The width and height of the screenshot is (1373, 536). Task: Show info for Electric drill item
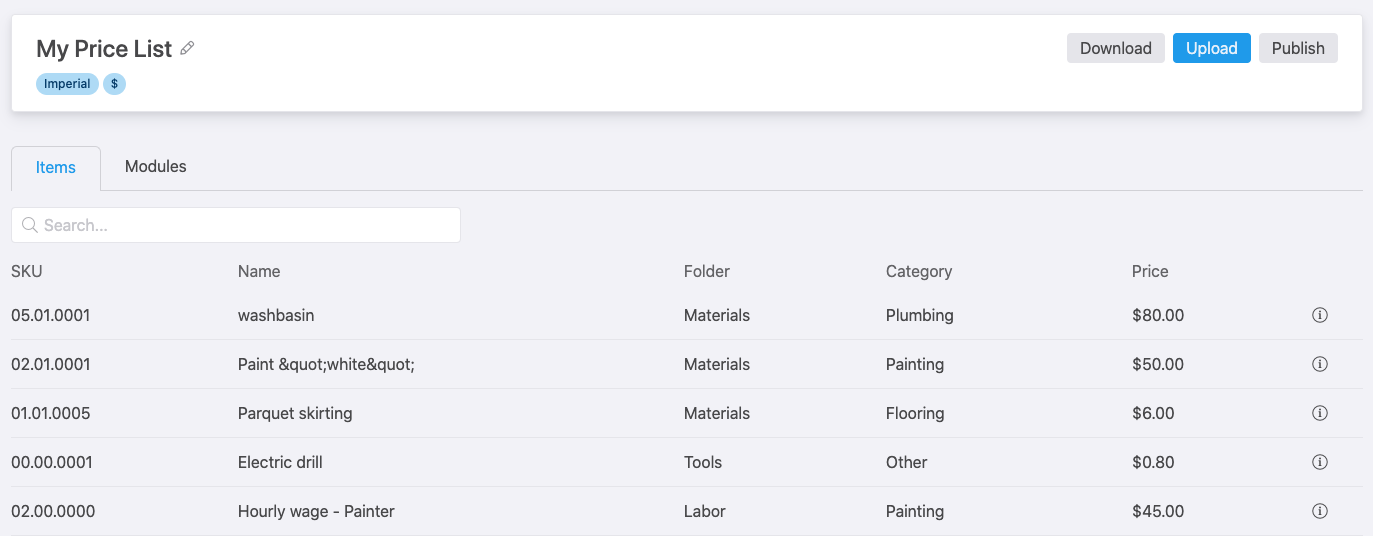[x=1319, y=462]
